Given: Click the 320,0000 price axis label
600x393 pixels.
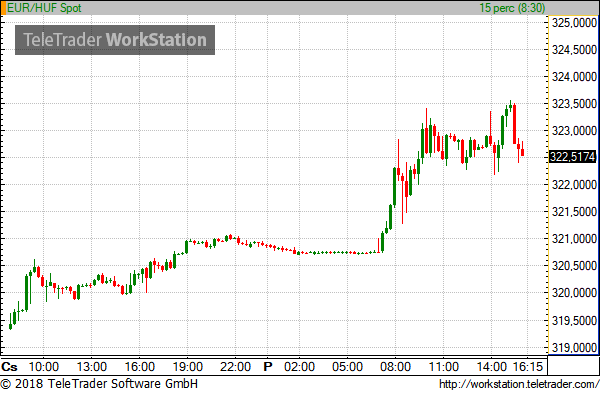Looking at the screenshot, I should coord(574,293).
